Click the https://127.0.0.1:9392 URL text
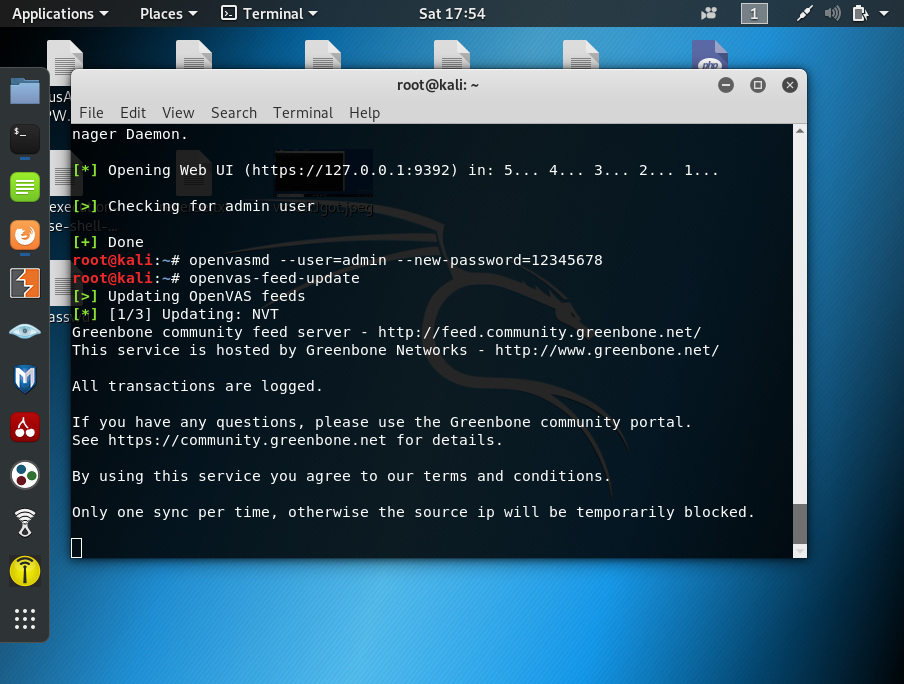 (351, 170)
